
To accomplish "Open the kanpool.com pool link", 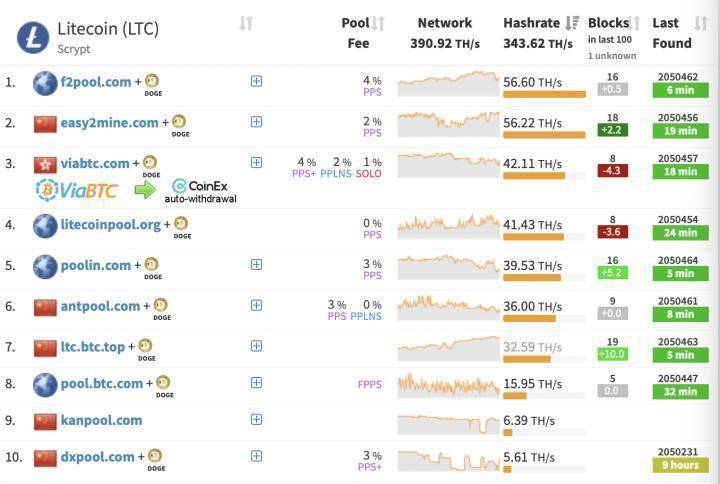I will [101, 420].
